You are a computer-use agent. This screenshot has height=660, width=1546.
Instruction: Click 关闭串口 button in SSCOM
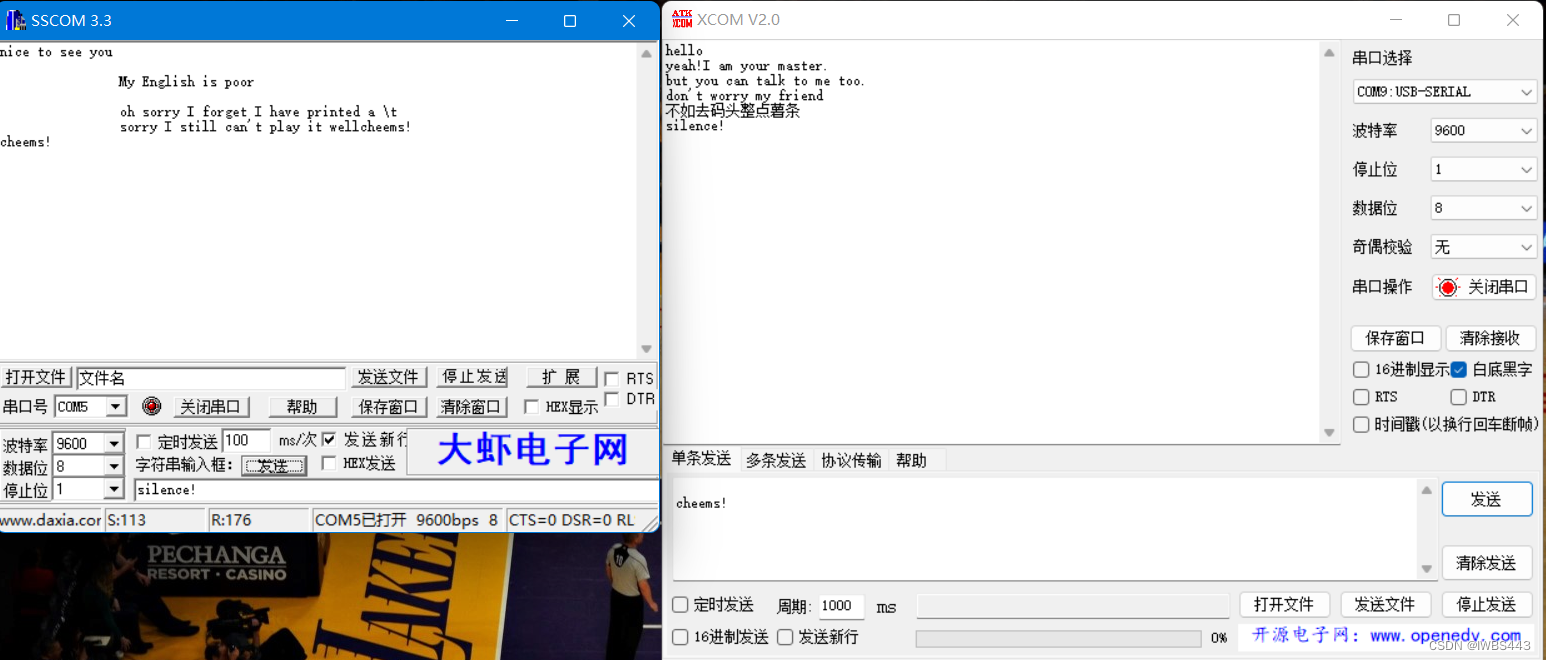210,407
